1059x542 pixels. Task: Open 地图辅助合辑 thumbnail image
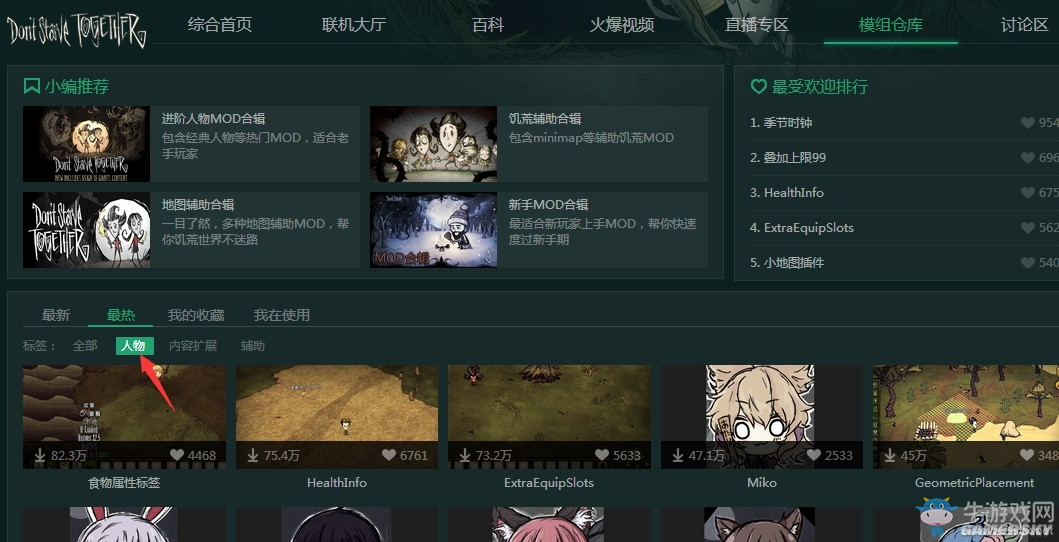coord(86,230)
